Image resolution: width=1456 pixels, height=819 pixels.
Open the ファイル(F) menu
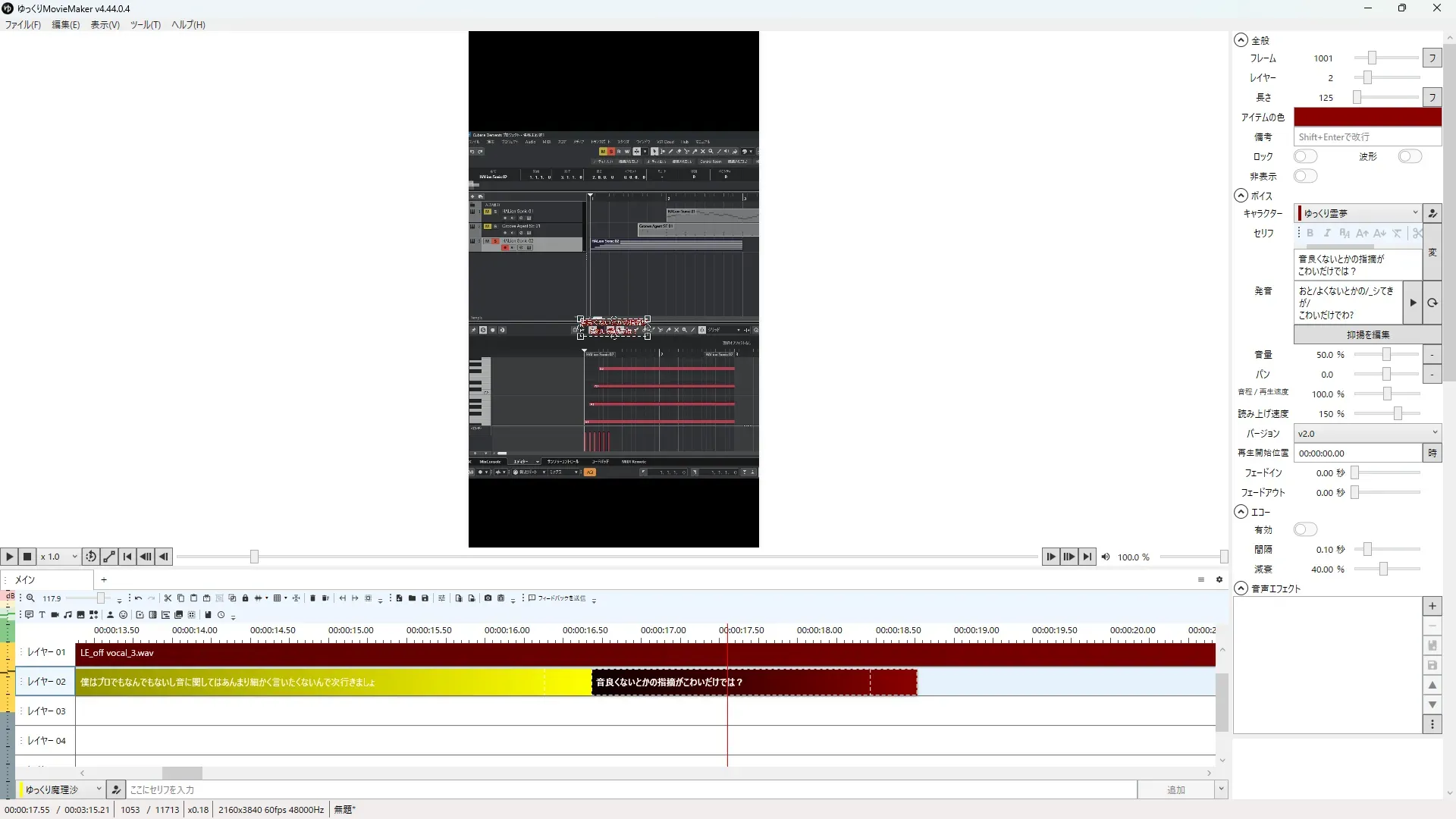coord(23,24)
